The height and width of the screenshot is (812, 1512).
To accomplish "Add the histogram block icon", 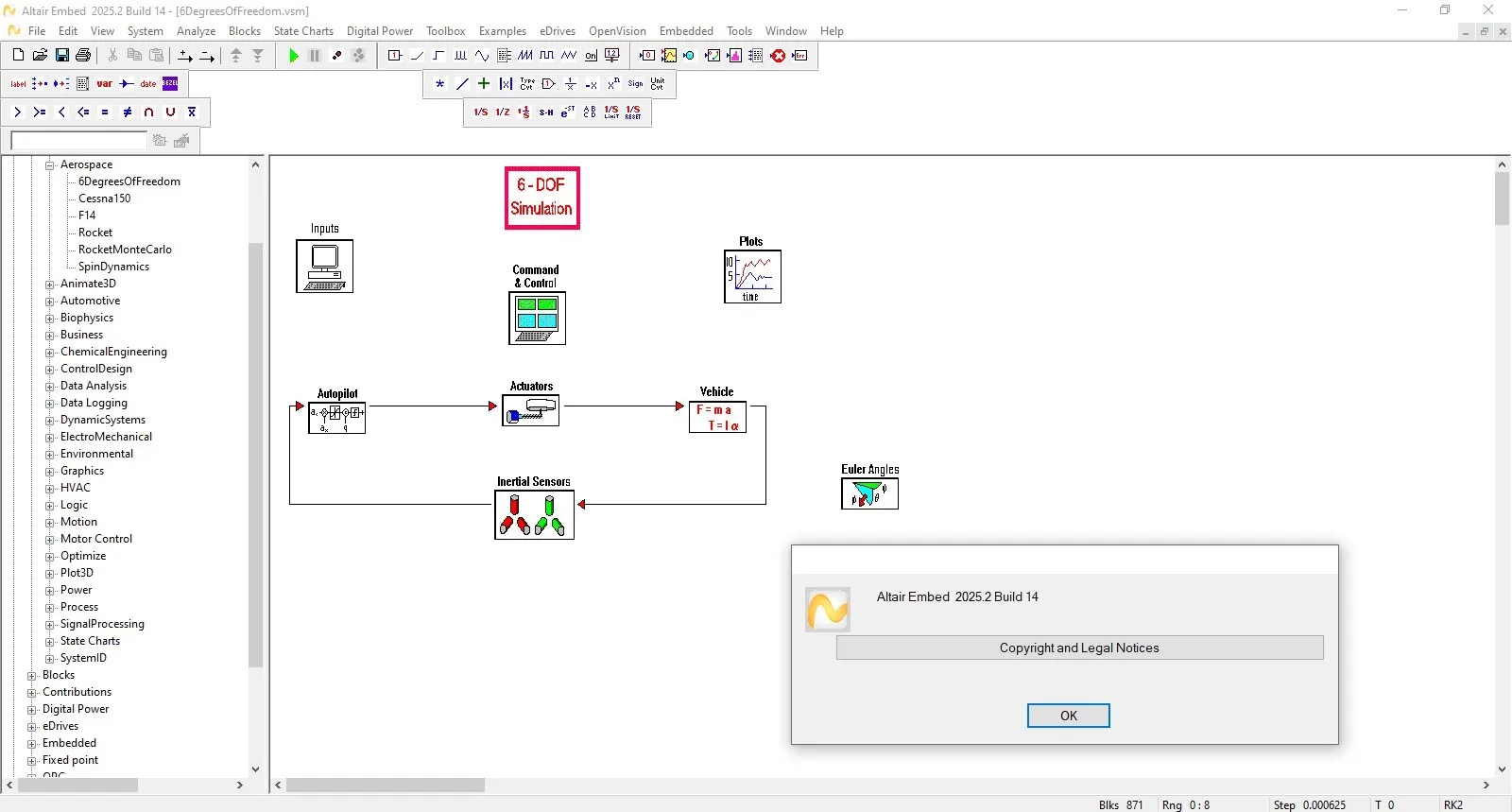I will [734, 56].
